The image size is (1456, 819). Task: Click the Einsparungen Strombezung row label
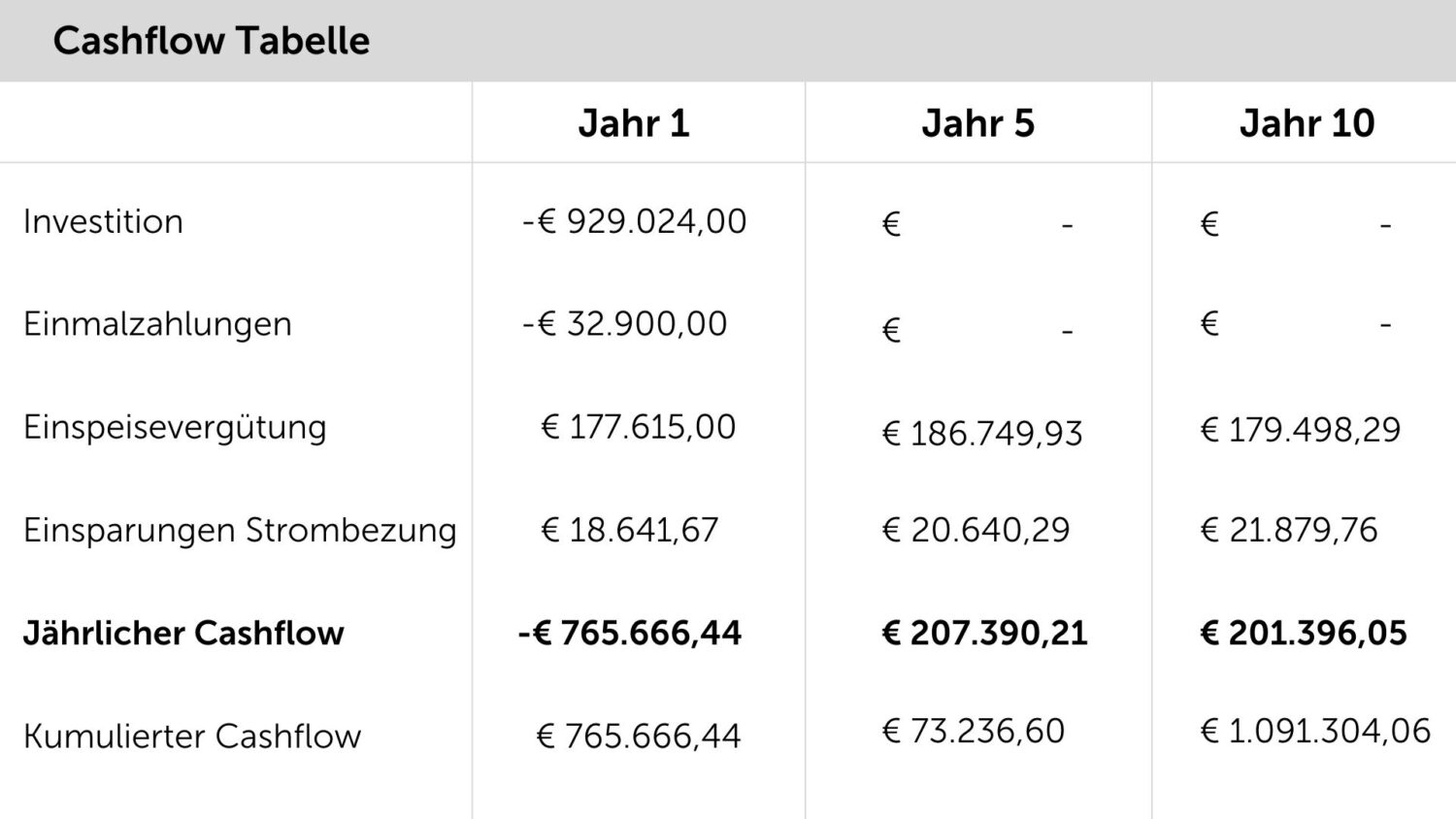coord(240,530)
